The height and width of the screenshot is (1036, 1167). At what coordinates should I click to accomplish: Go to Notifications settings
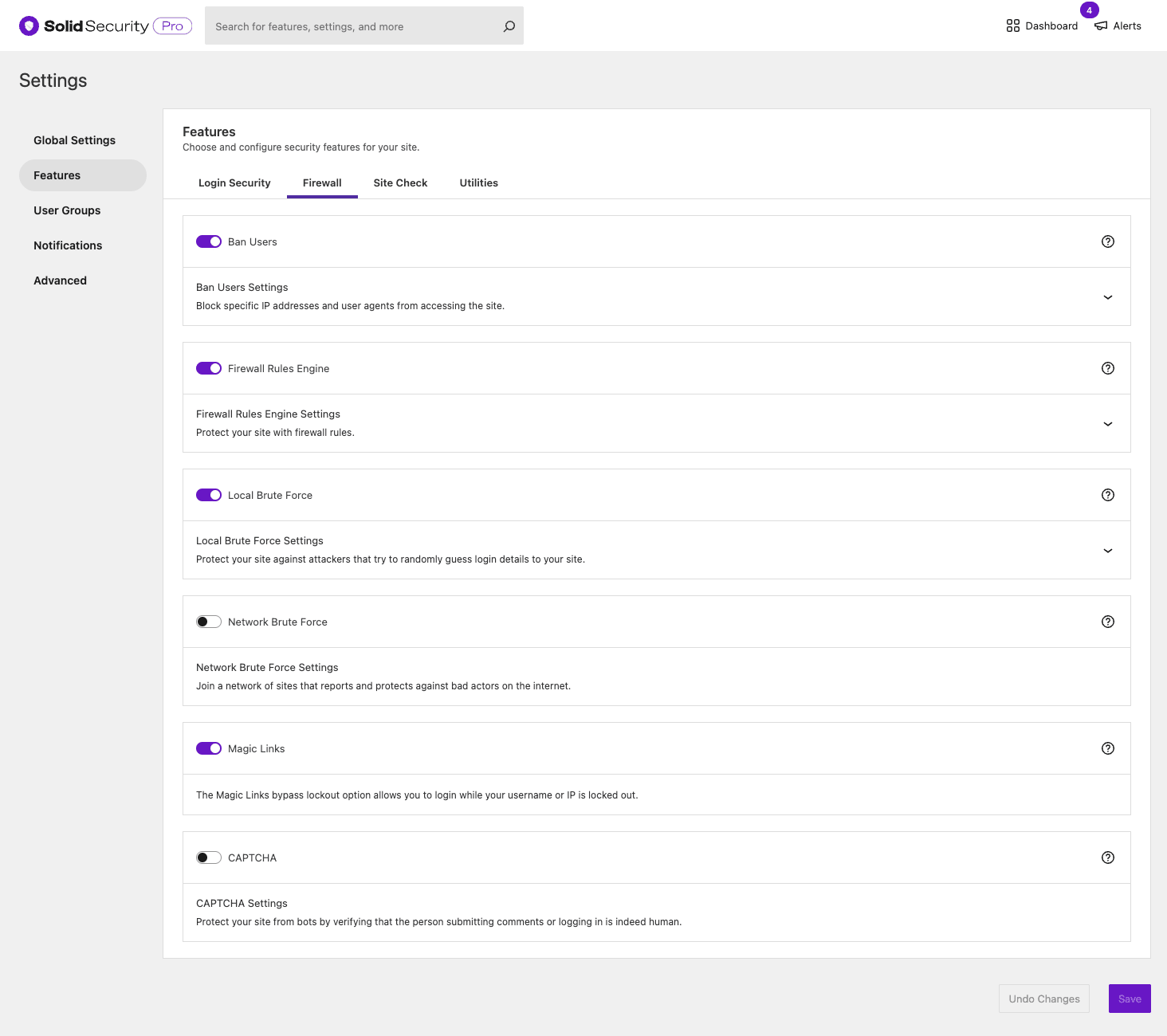click(x=83, y=245)
